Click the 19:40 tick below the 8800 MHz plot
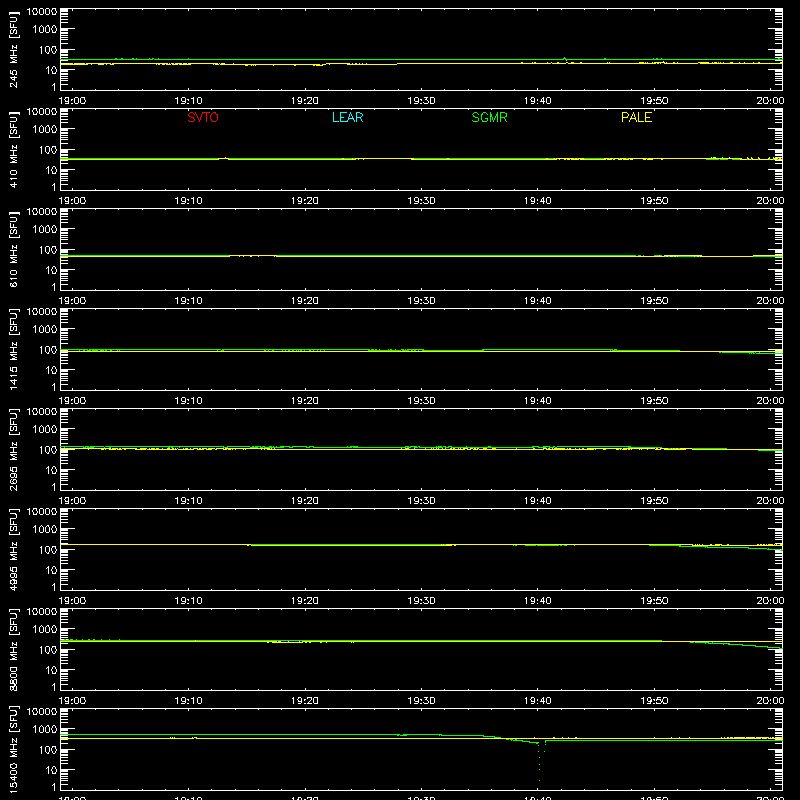Image resolution: width=800 pixels, height=800 pixels. (538, 701)
